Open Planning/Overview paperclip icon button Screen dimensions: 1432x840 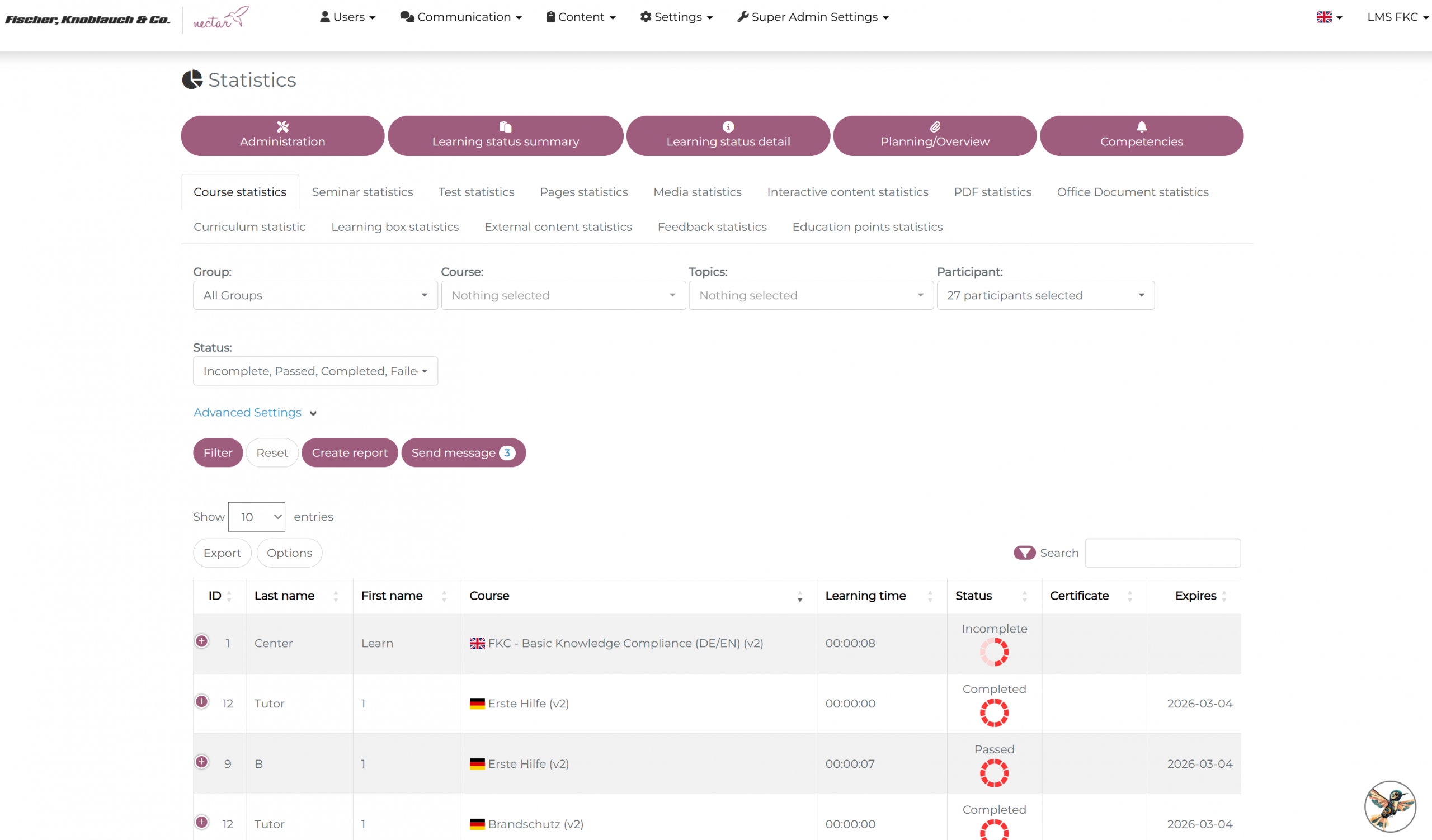pos(935,126)
